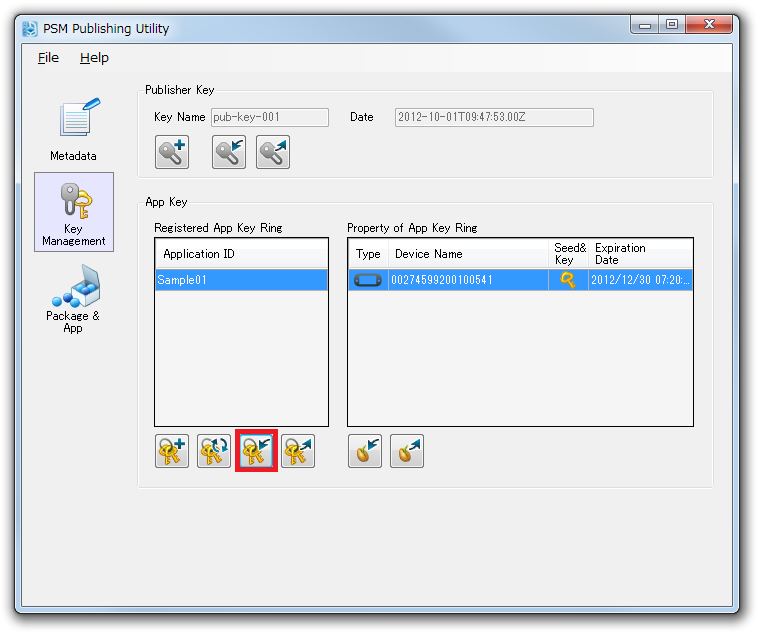This screenshot has width=758, height=632.
Task: Click the Expiration Date column header
Action: 640,254
